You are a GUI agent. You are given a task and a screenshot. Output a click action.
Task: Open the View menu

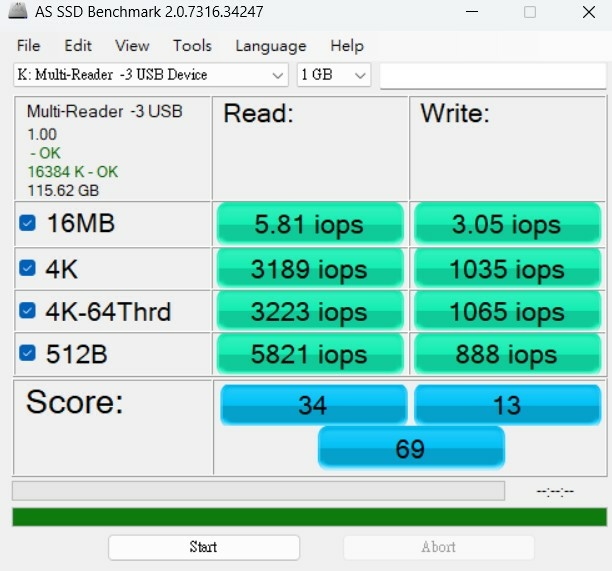(132, 46)
